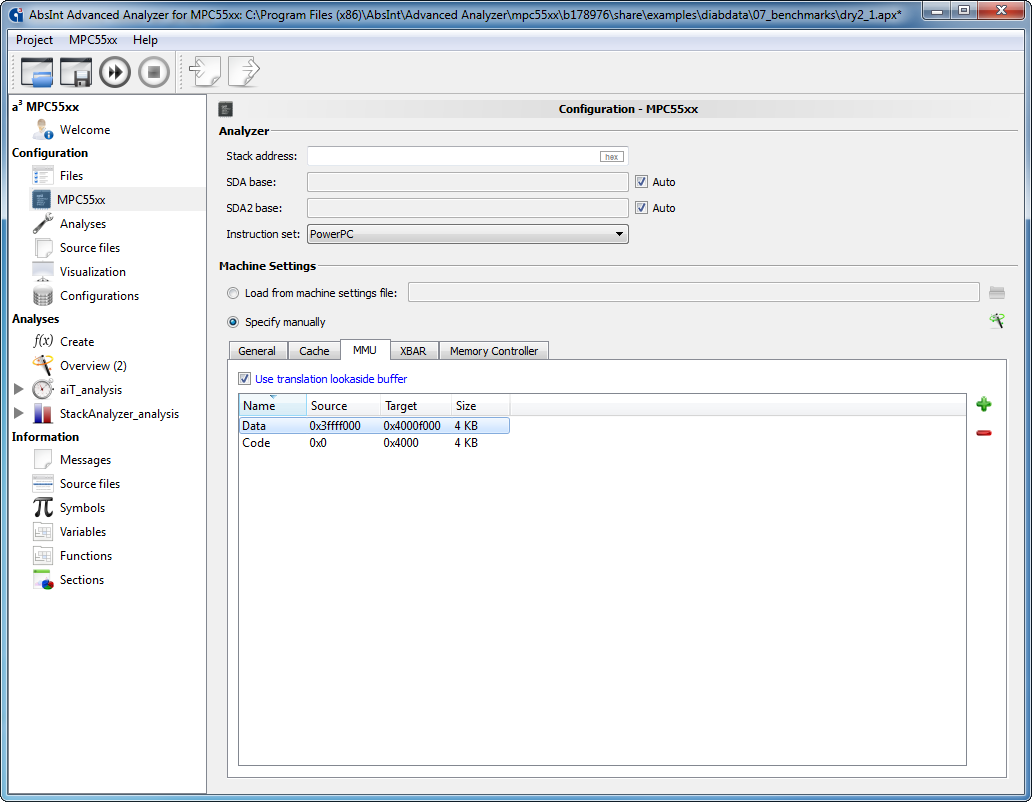Viewport: 1032px width, 802px height.
Task: Open Sections information view
Action: pos(82,580)
